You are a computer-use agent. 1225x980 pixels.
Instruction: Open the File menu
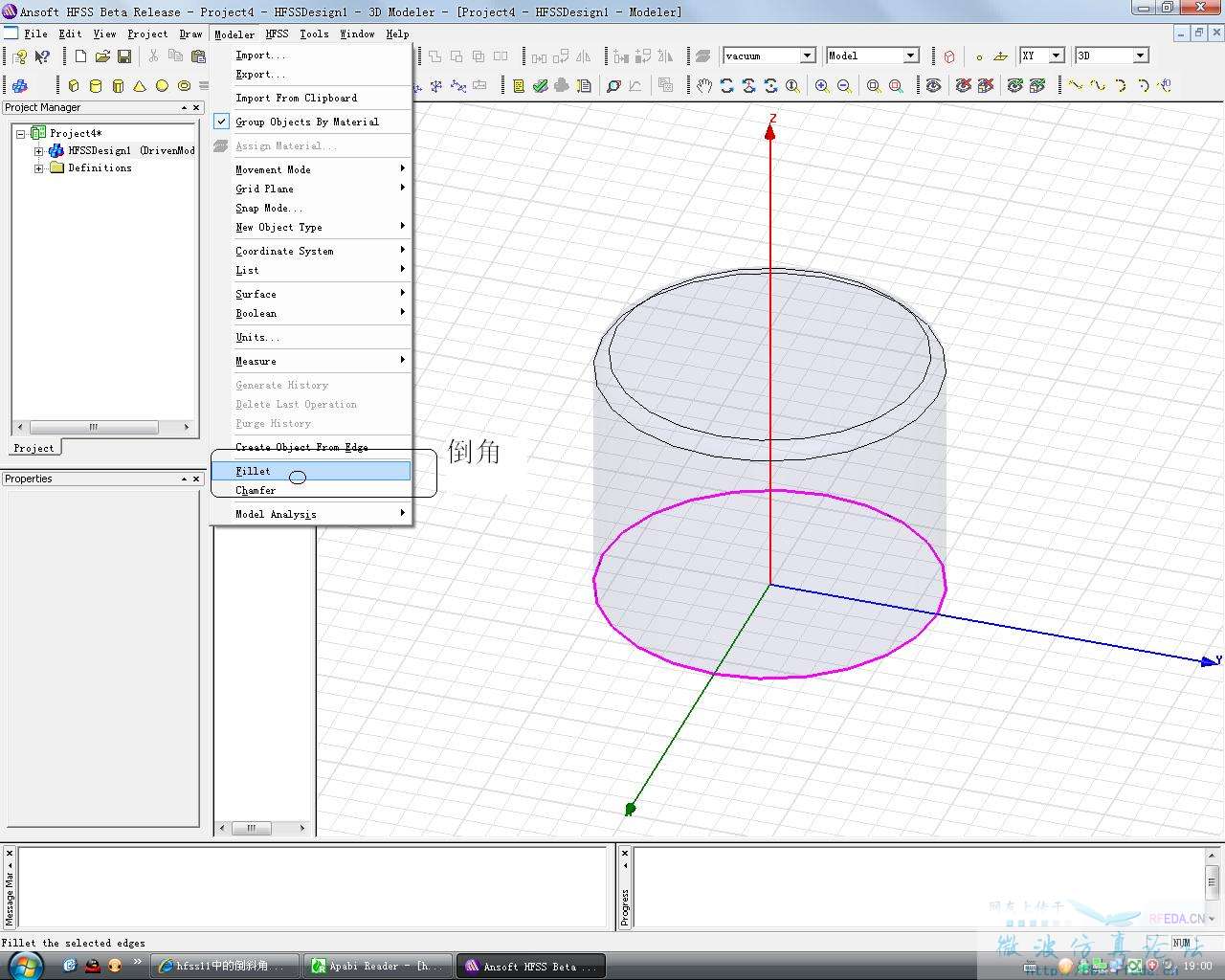[x=35, y=33]
